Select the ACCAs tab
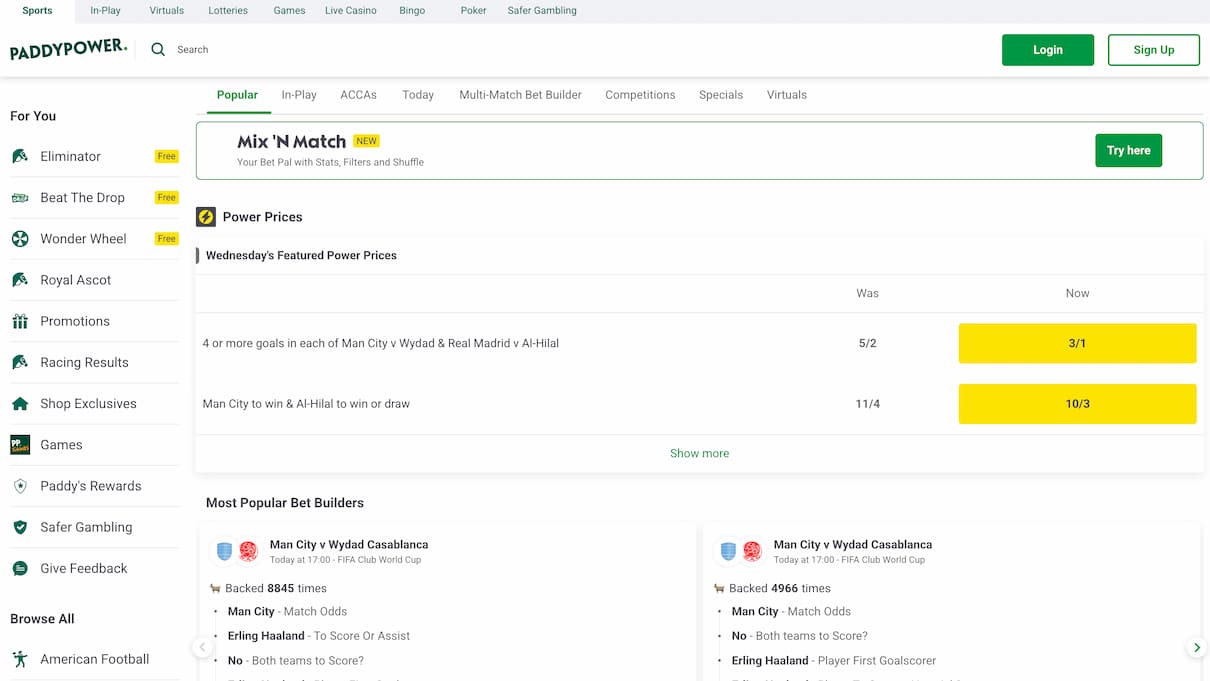The width and height of the screenshot is (1210, 681). tap(358, 95)
